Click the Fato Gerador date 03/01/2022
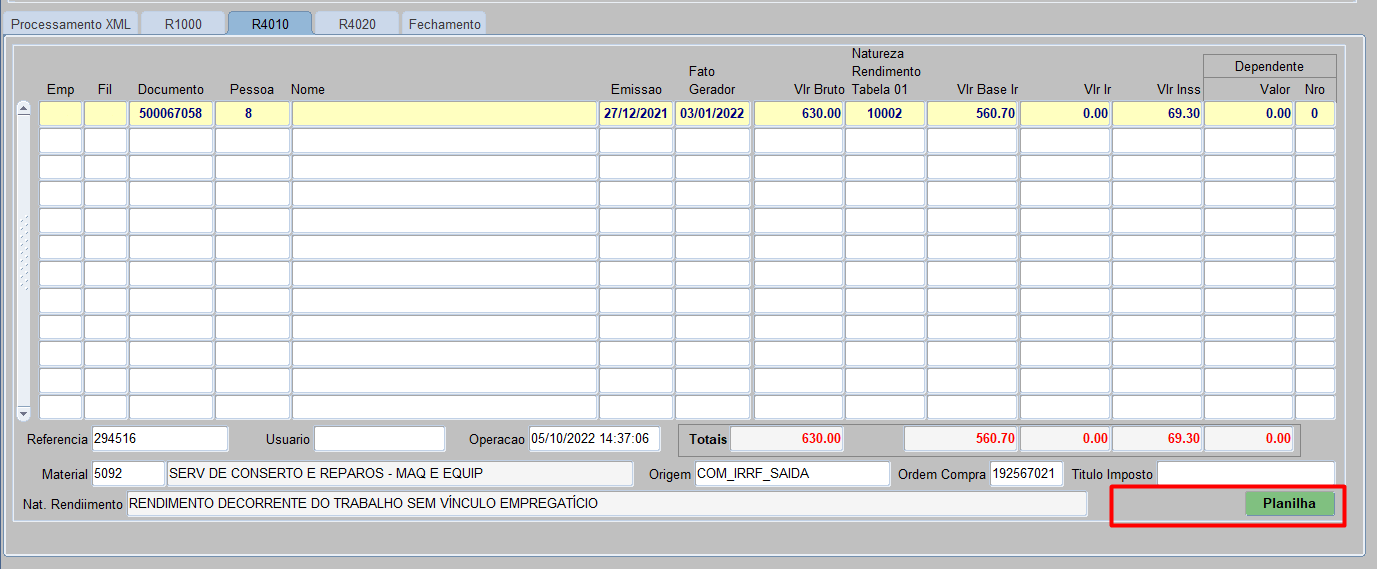This screenshot has width=1377, height=569. click(x=712, y=114)
